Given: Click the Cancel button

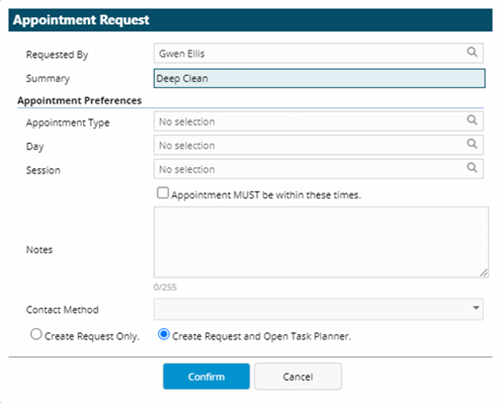Looking at the screenshot, I should point(298,376).
